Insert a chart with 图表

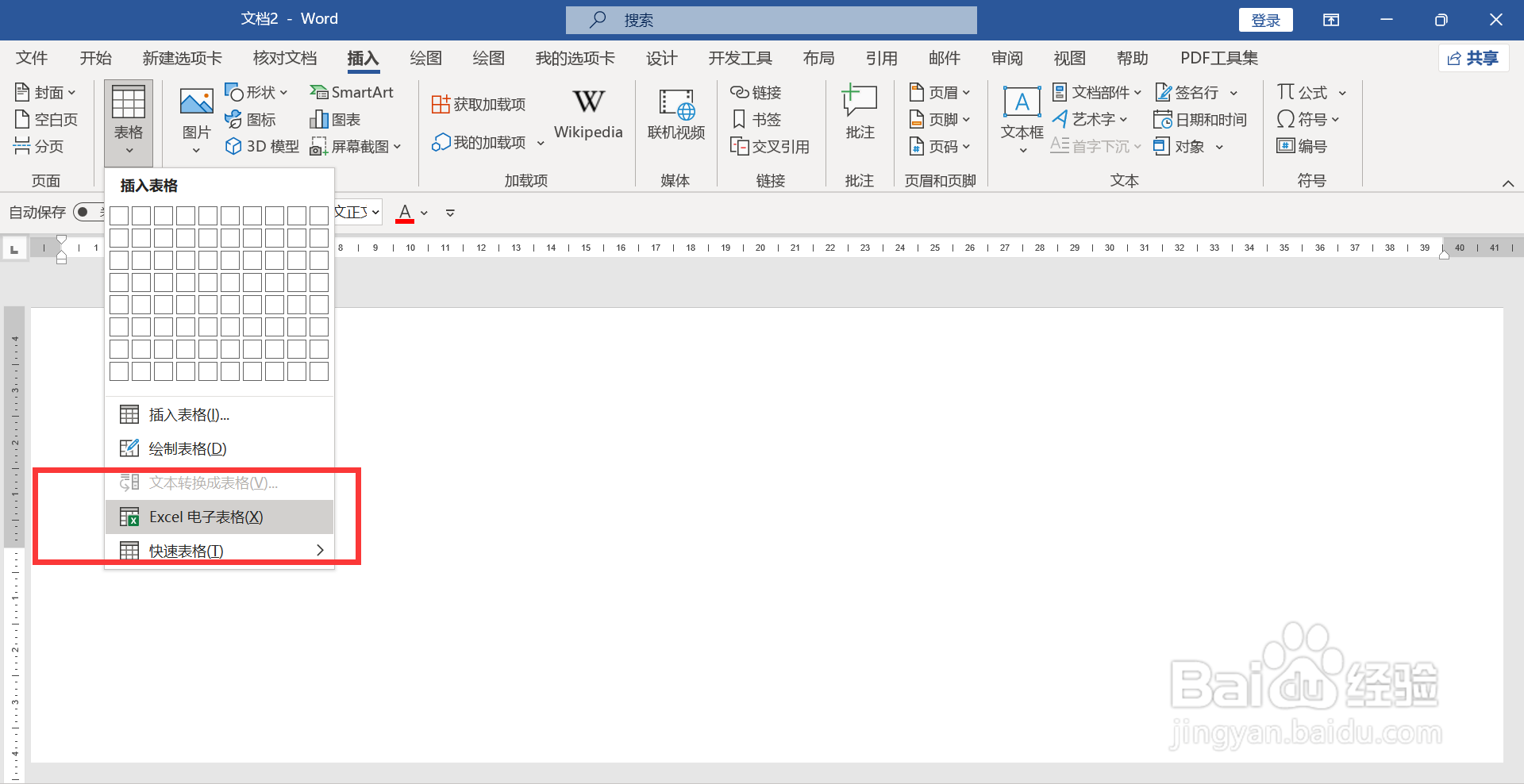[x=335, y=120]
